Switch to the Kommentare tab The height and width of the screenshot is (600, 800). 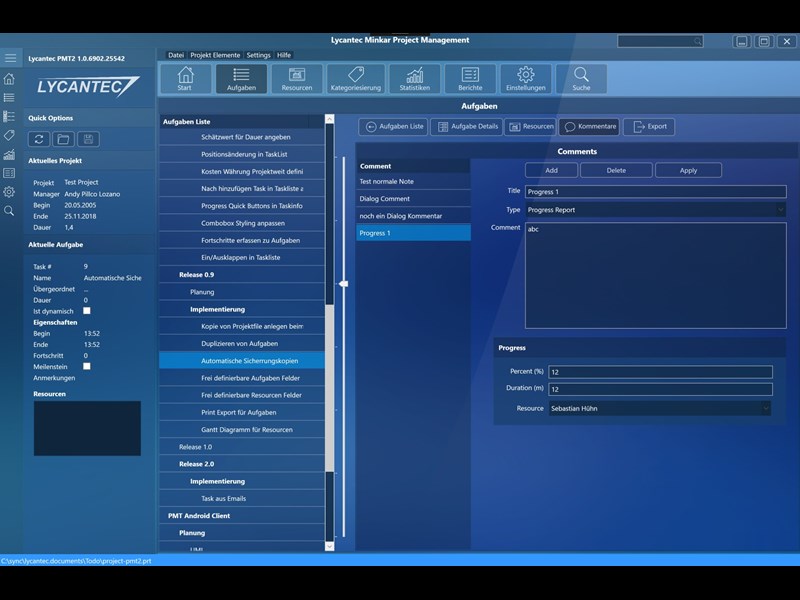[x=589, y=127]
